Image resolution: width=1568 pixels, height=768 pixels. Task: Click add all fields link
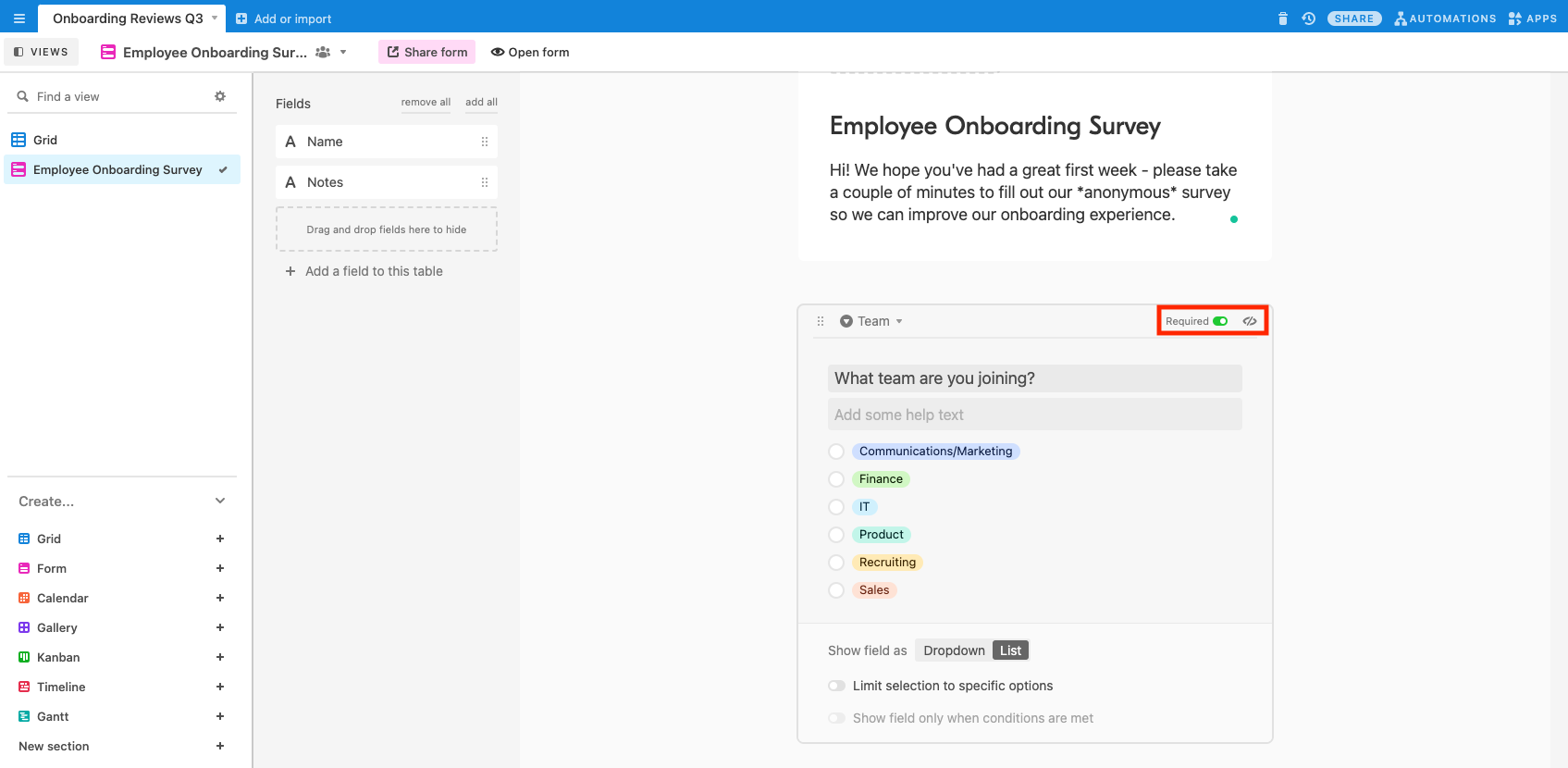(x=481, y=102)
